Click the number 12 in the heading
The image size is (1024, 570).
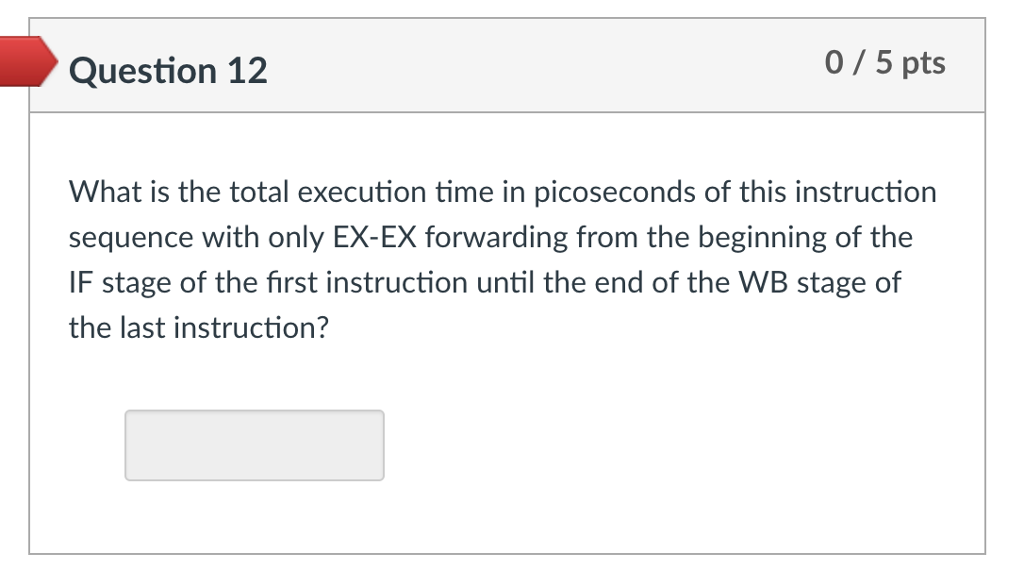pyautogui.click(x=247, y=71)
